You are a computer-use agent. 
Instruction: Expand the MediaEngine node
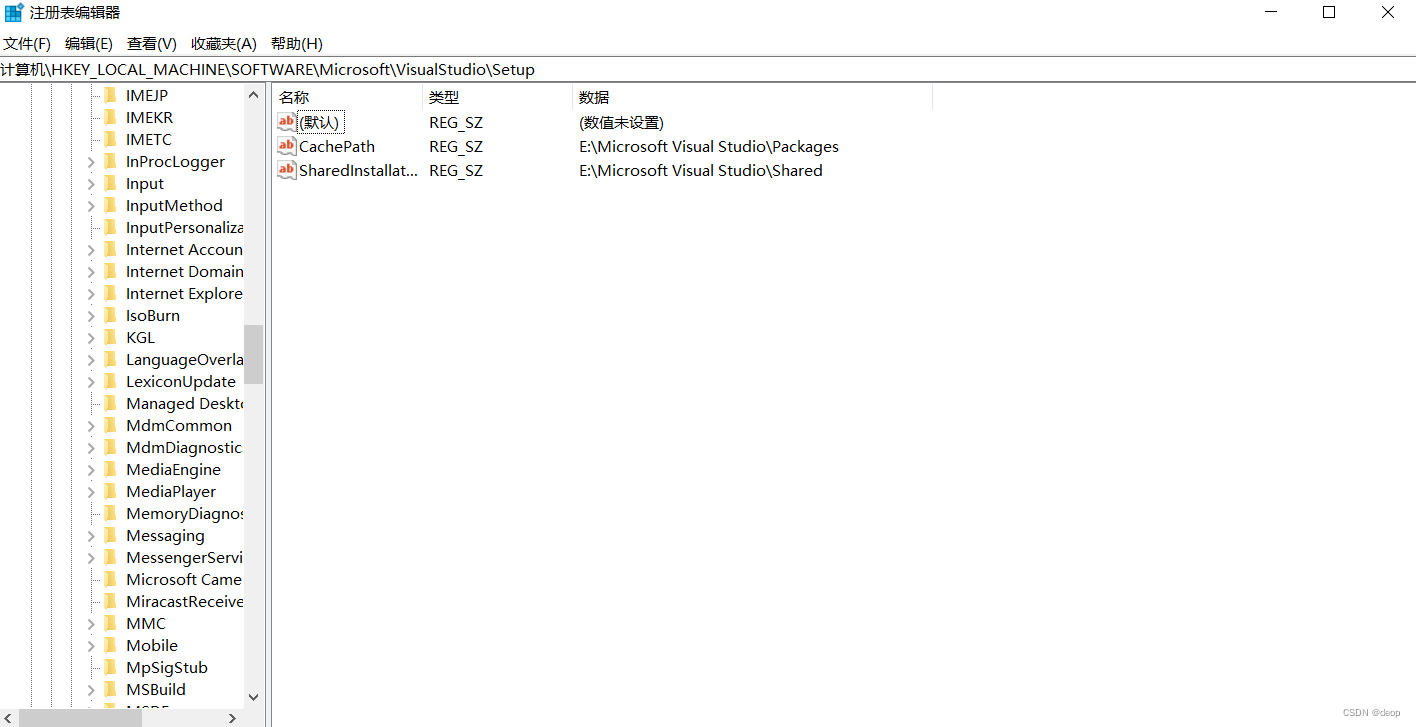click(90, 469)
